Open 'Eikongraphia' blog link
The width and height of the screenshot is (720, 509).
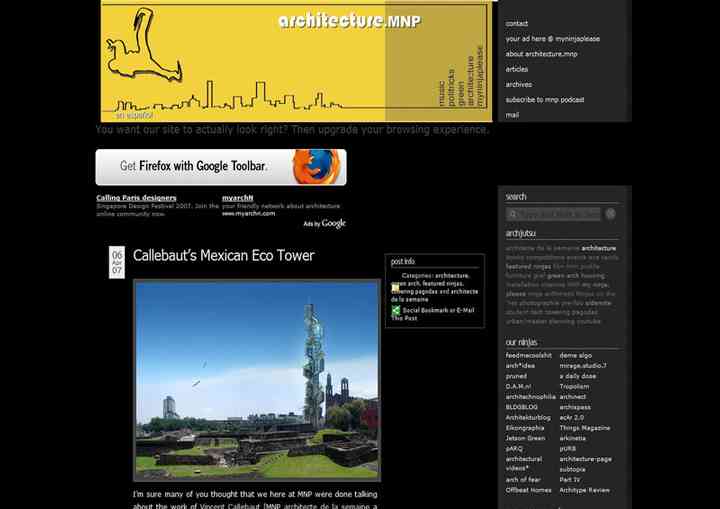point(524,428)
